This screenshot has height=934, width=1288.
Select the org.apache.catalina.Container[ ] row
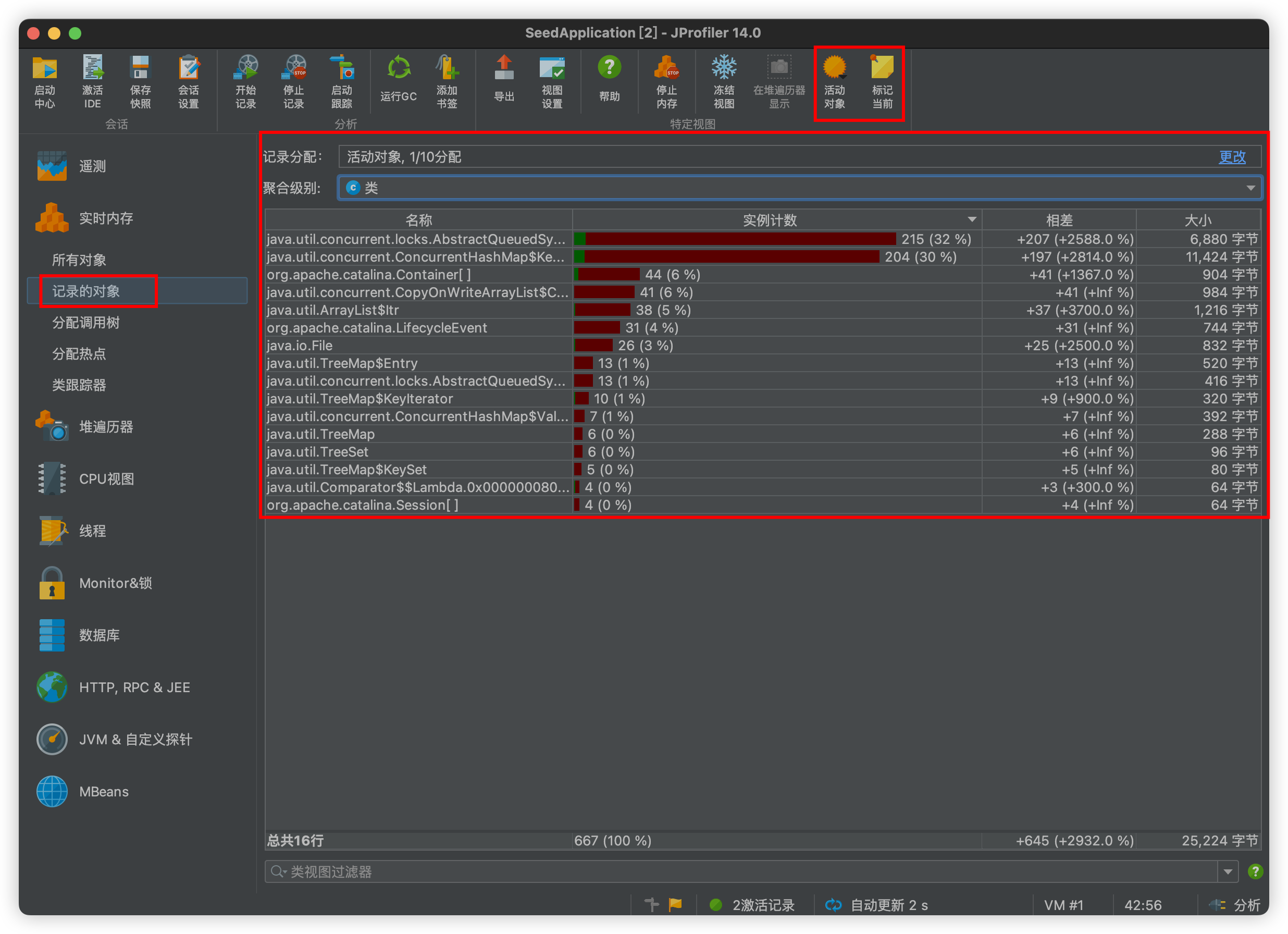pos(763,274)
